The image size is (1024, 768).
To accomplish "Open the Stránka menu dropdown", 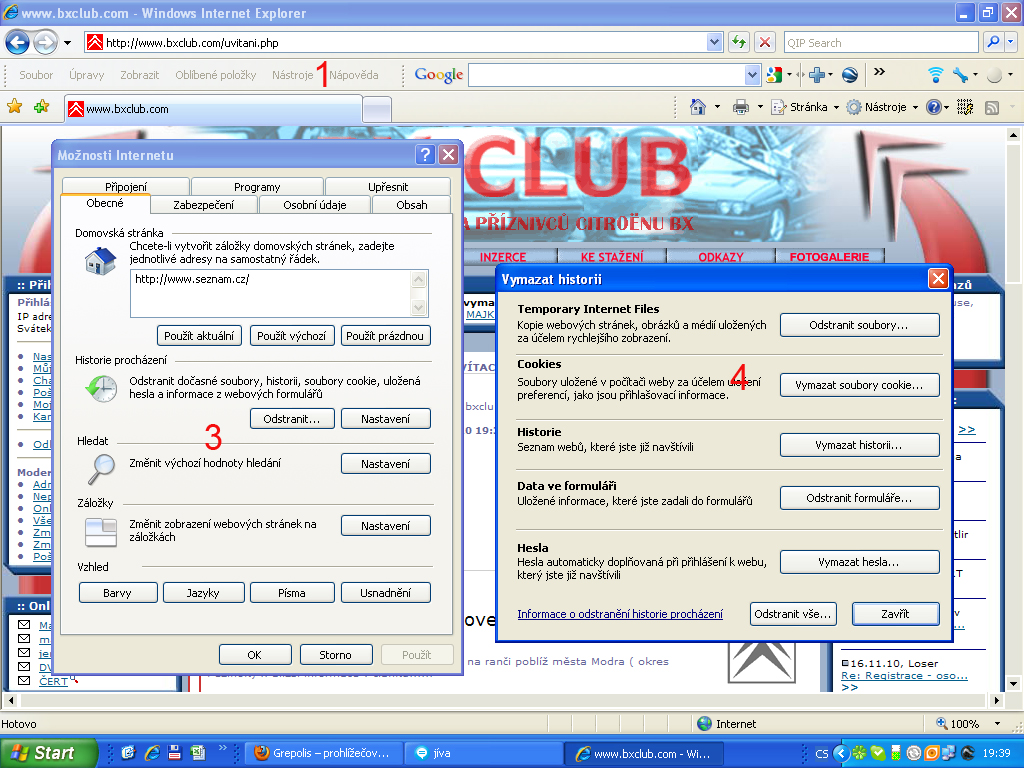I will click(x=836, y=107).
